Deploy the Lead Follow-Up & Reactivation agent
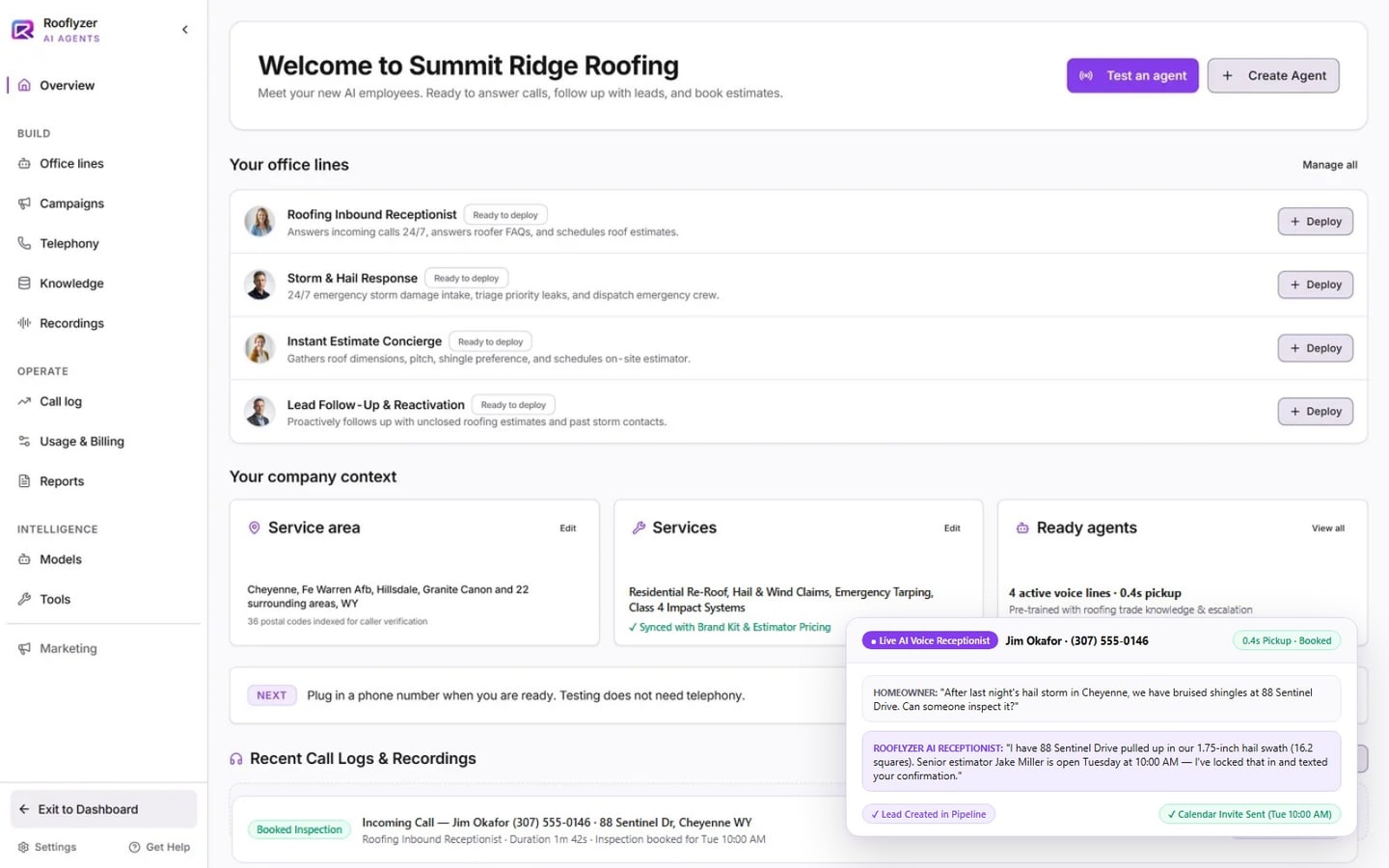The width and height of the screenshot is (1389, 868). (x=1316, y=412)
